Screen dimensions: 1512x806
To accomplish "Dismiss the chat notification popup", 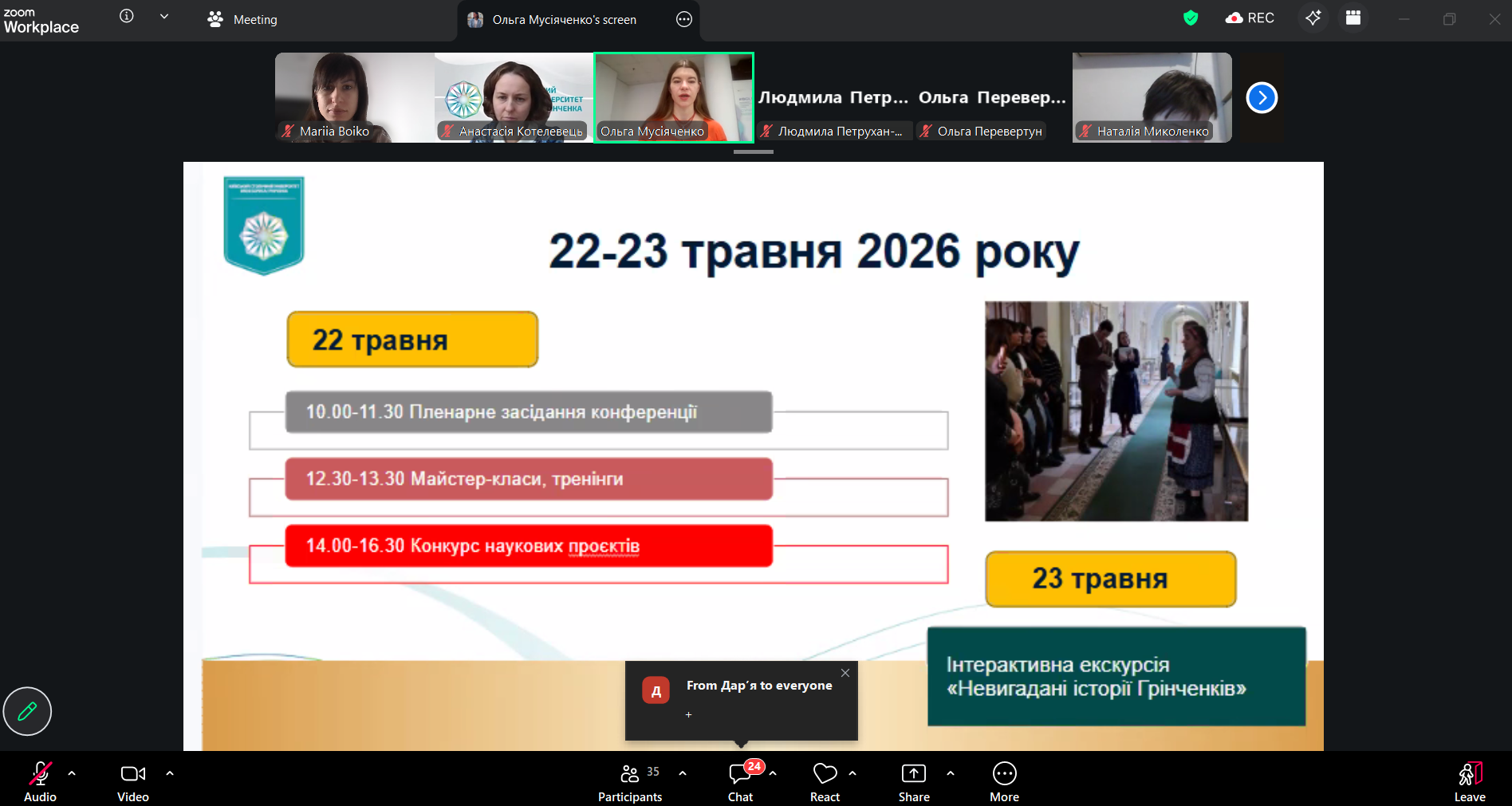I will coord(845,673).
